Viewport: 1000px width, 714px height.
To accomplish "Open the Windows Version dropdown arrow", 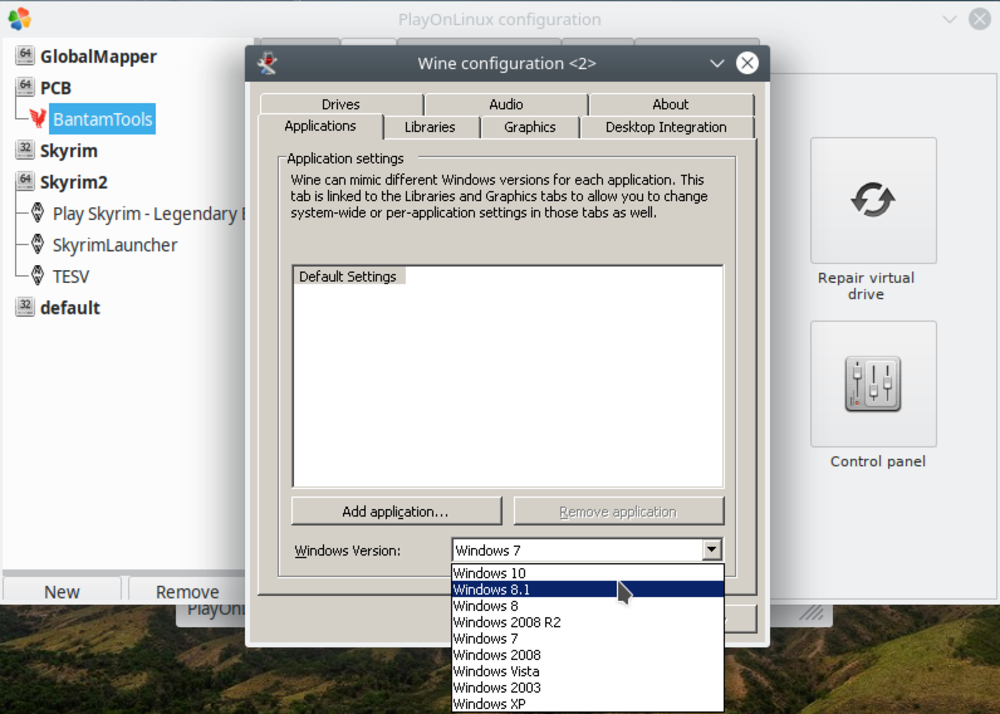I will pos(712,550).
